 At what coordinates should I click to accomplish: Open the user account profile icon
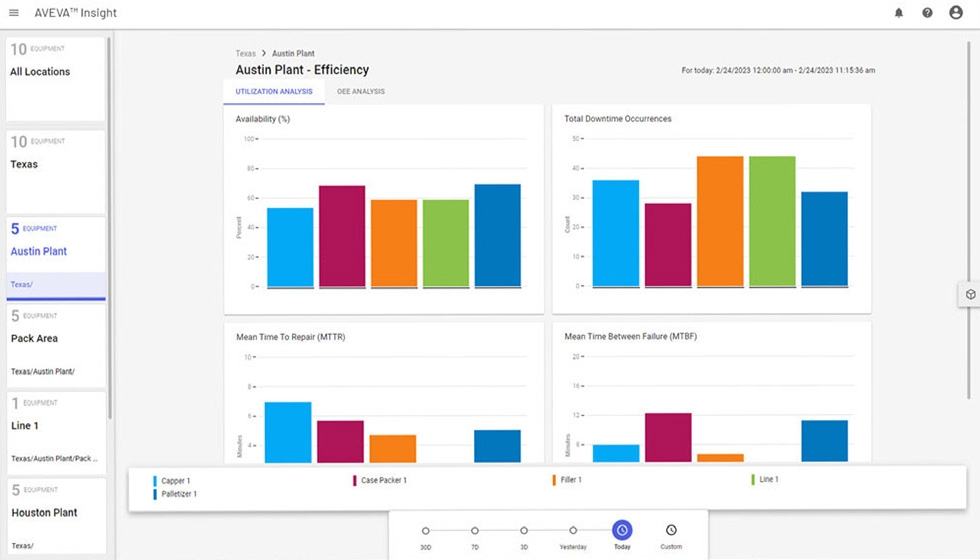pos(956,13)
